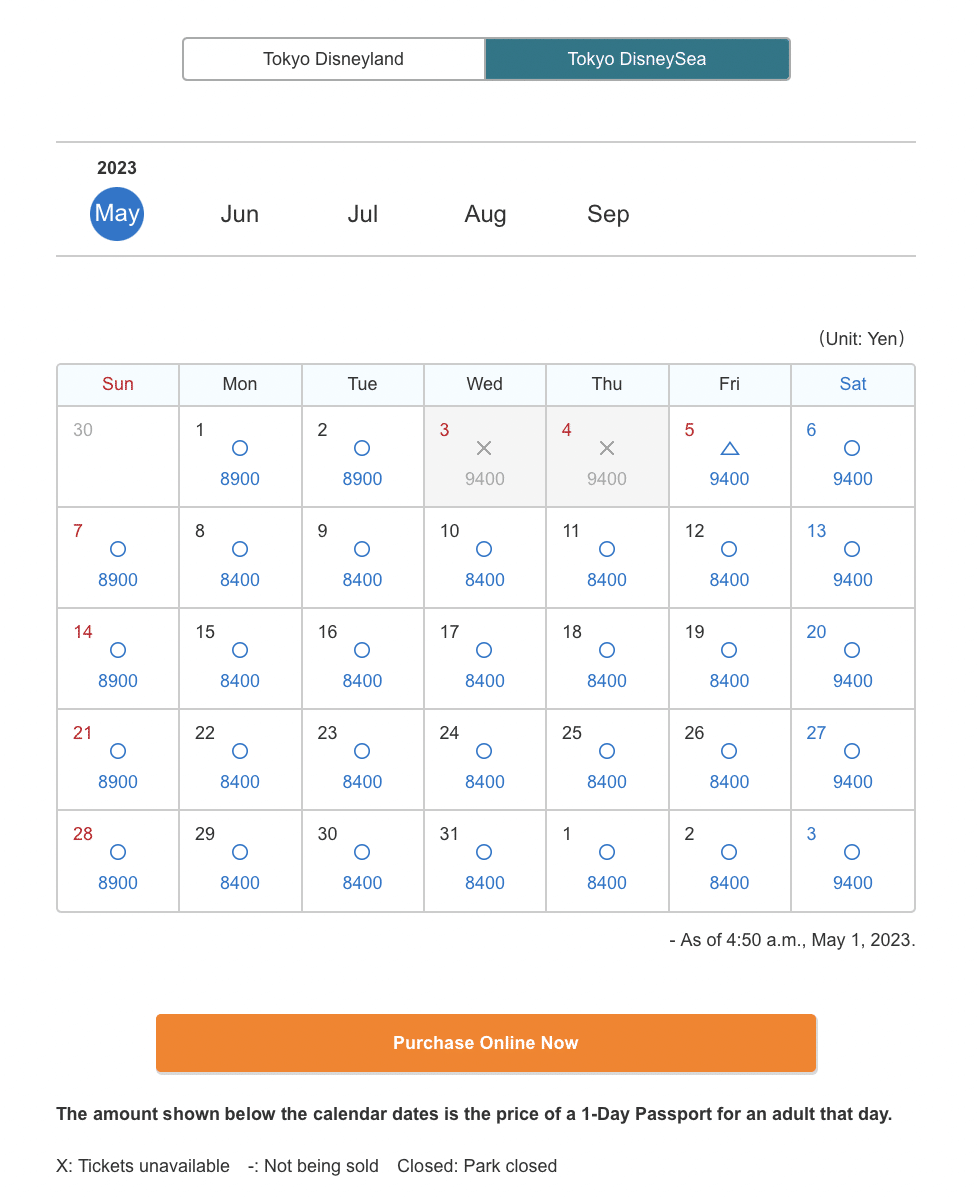The image size is (978, 1200).
Task: Choose the May 19 date number
Action: (x=695, y=632)
